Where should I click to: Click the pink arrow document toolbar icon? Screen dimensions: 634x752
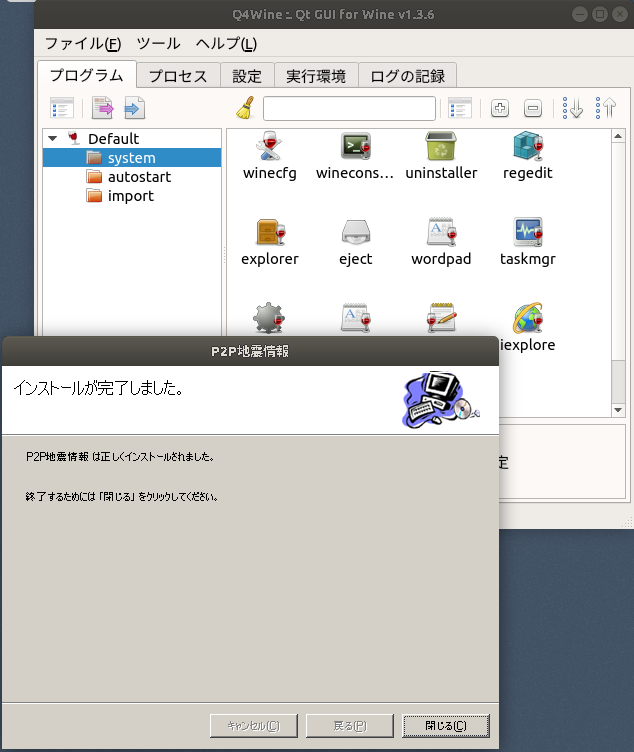pyautogui.click(x=103, y=108)
